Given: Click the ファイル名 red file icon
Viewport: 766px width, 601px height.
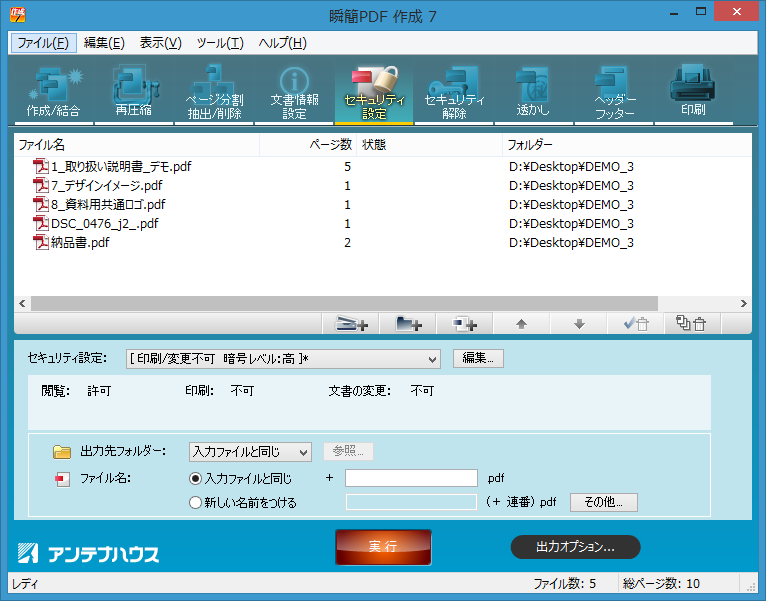Looking at the screenshot, I should 62,479.
